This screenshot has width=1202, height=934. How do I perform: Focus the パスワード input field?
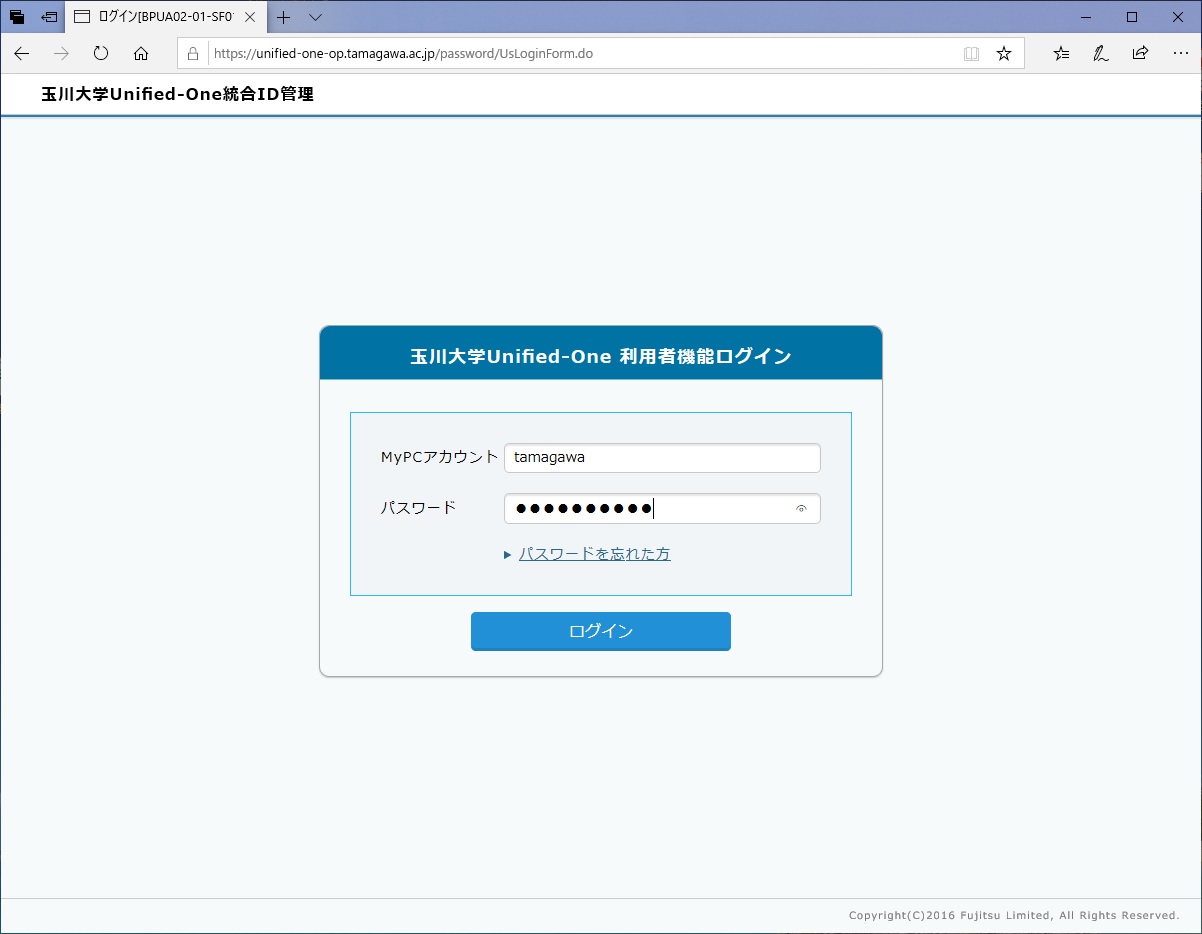click(x=662, y=508)
